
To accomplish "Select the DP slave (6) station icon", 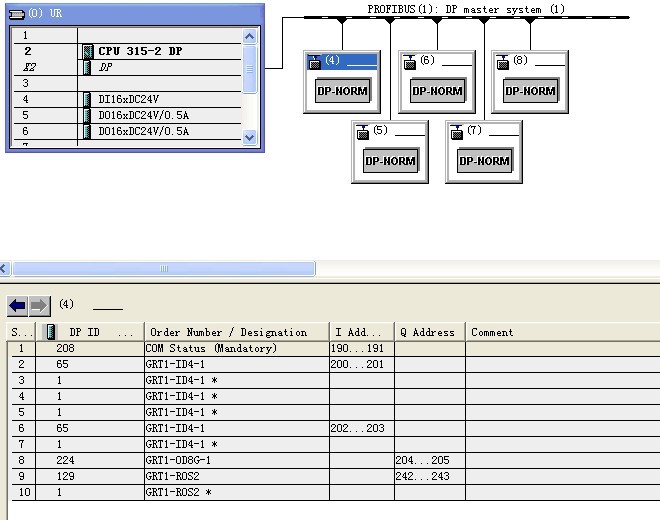I will coord(409,62).
